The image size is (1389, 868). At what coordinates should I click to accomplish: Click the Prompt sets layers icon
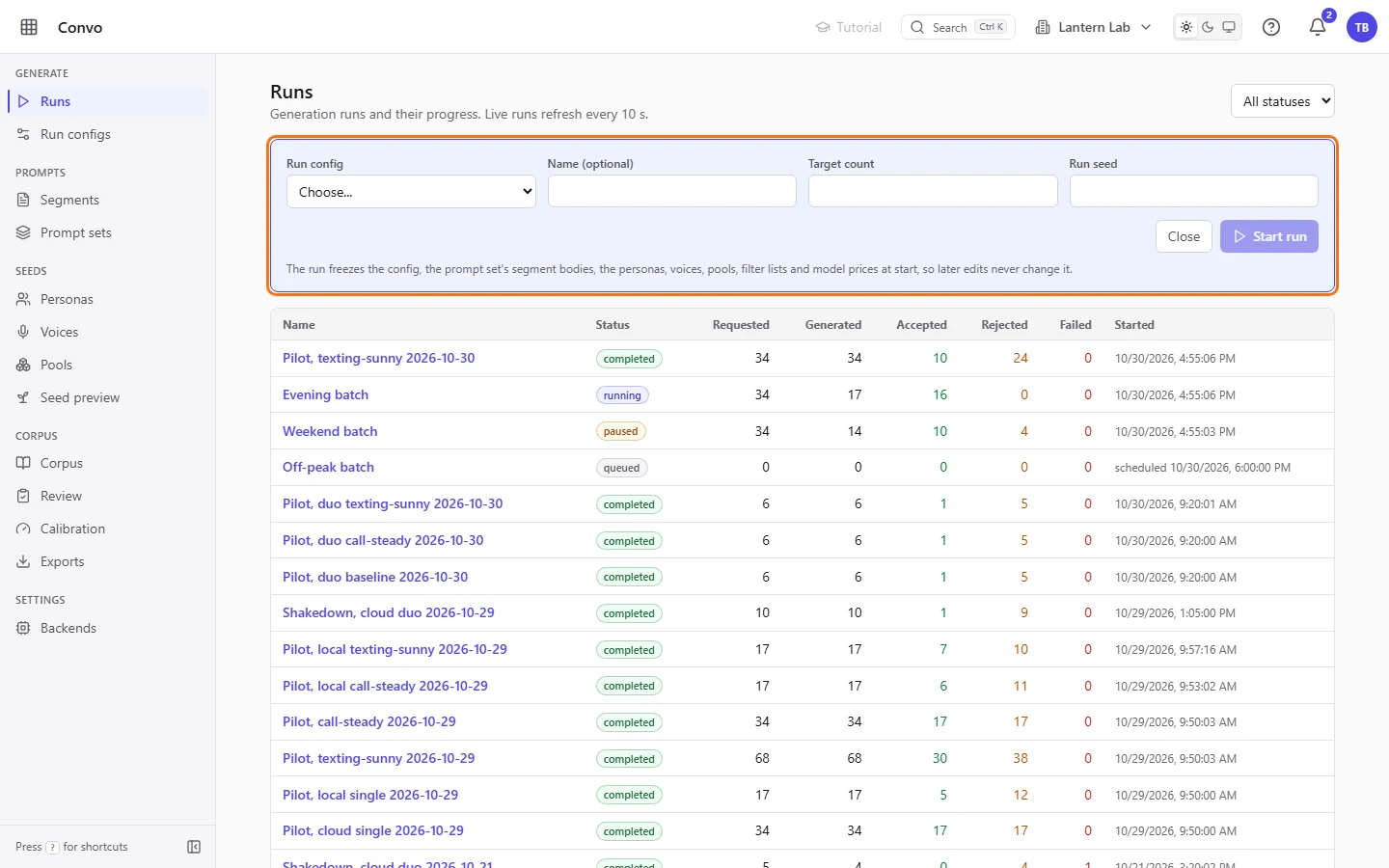click(x=24, y=232)
